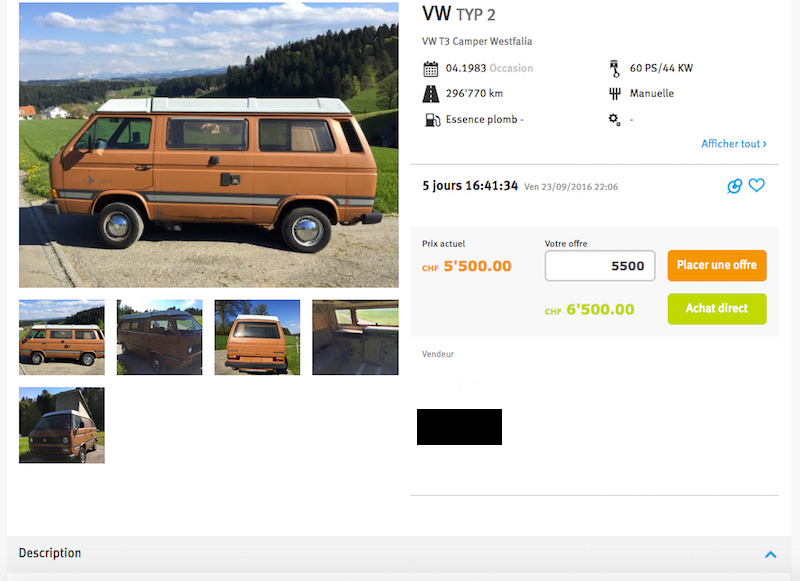The width and height of the screenshot is (800, 581).
Task: Click the engine piston icon near 60 PS
Action: pyautogui.click(x=615, y=68)
